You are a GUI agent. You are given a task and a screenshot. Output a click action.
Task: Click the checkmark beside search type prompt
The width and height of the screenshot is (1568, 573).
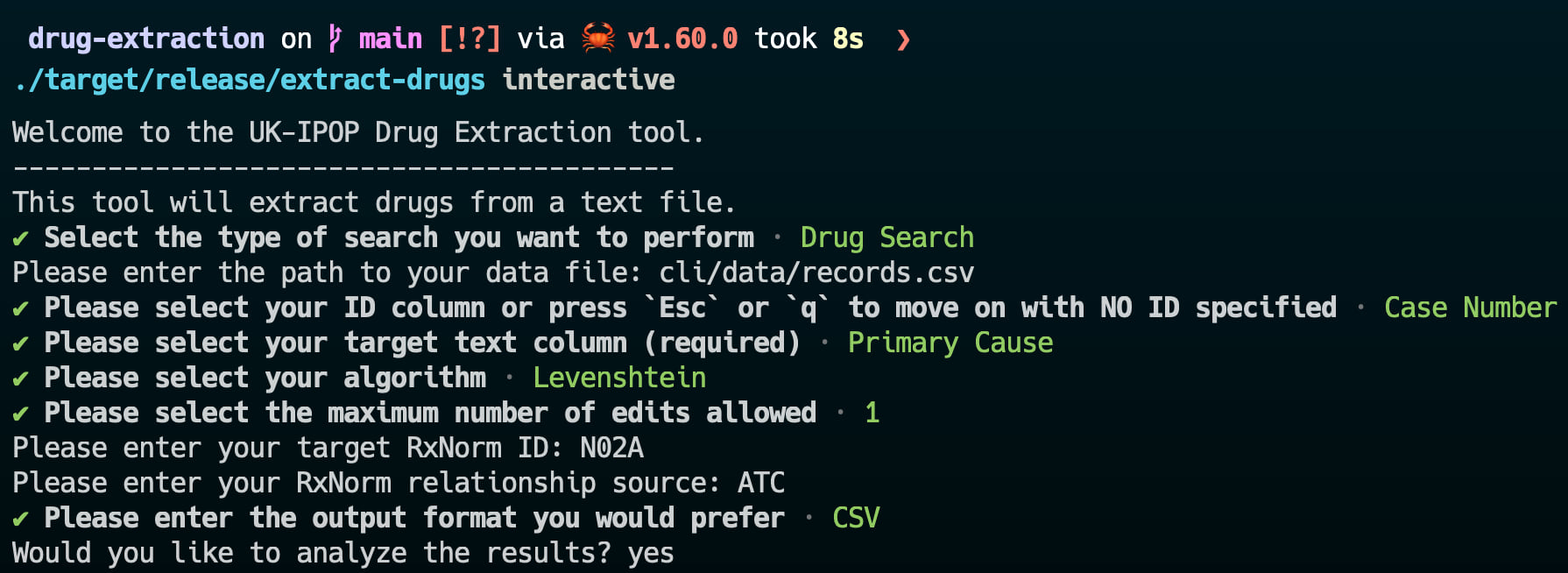pos(21,238)
